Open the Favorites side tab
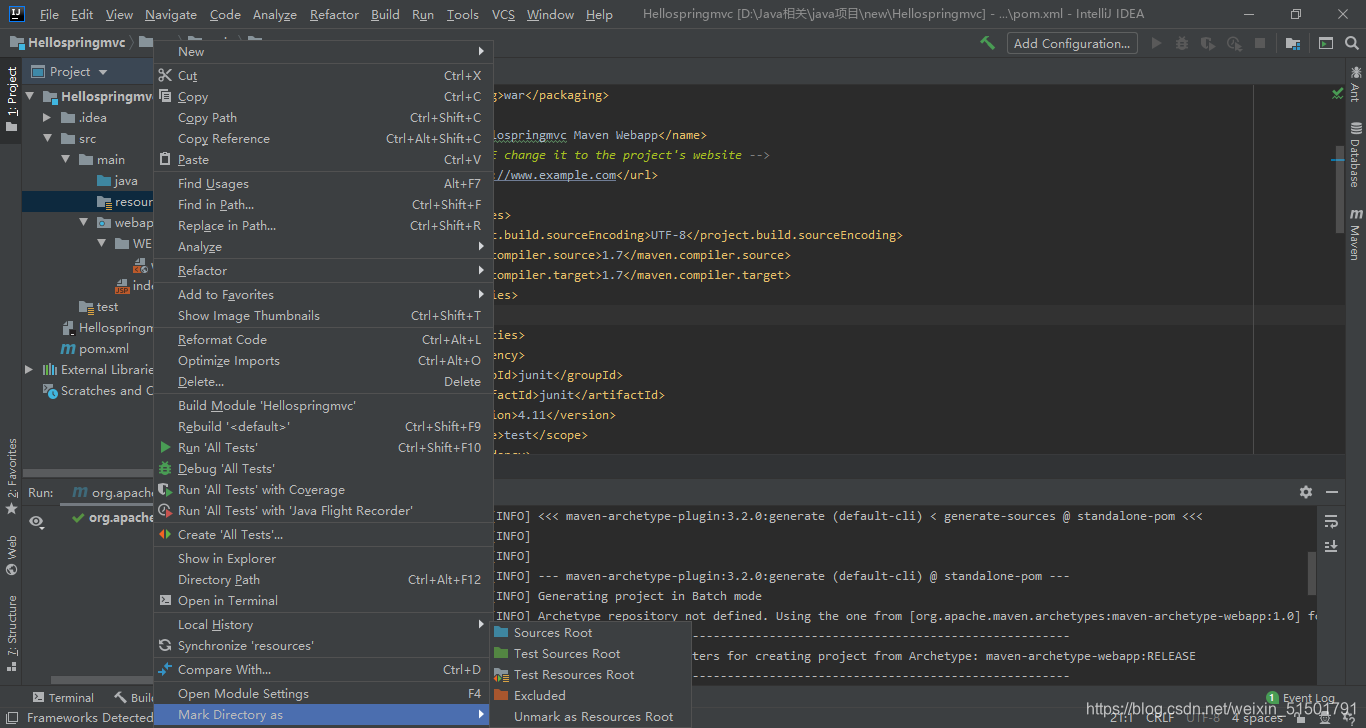The image size is (1366, 728). click(11, 476)
